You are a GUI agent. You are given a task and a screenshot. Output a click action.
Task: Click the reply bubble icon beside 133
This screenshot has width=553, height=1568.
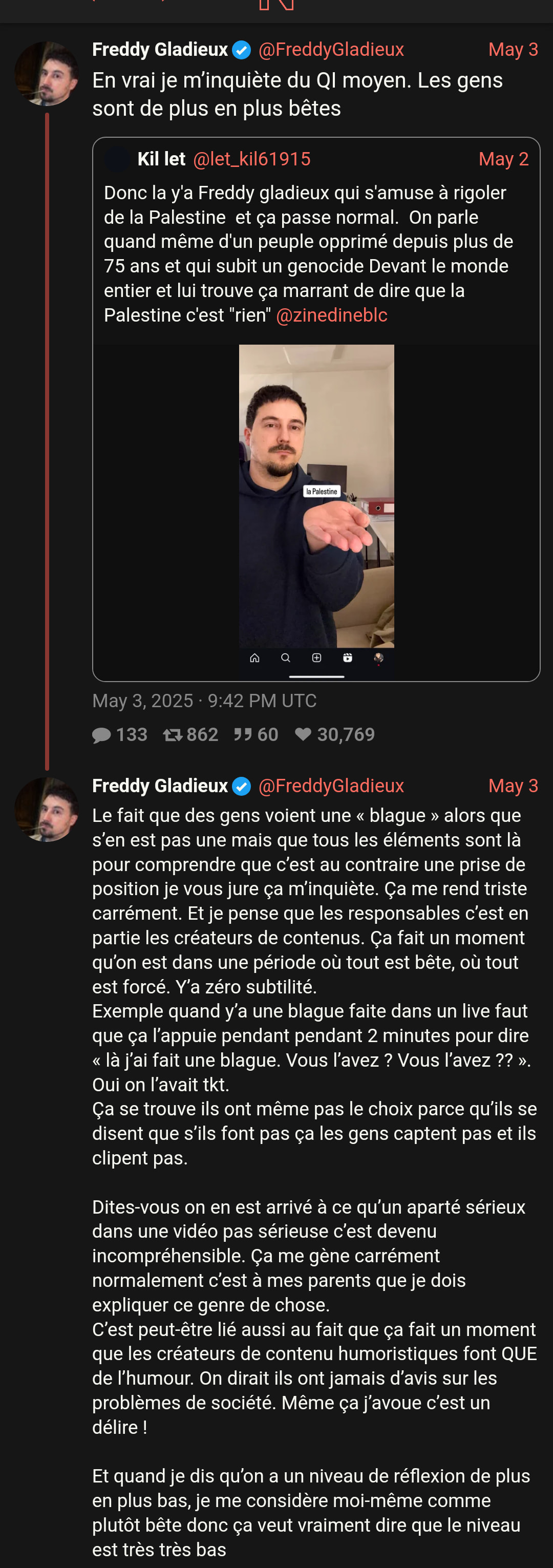coord(101,735)
